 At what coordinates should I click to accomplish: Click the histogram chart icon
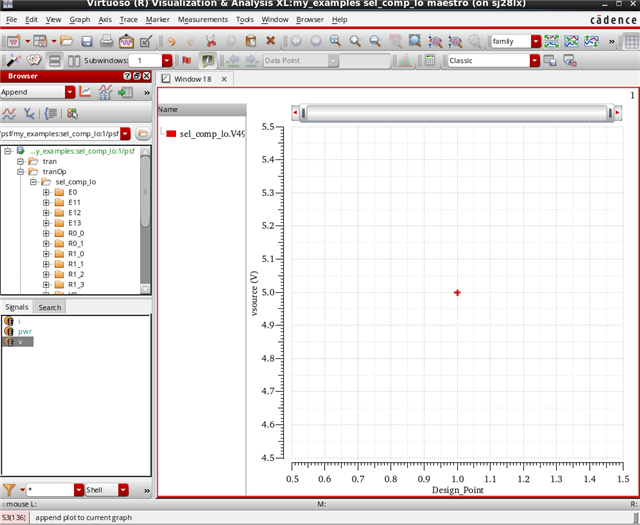coord(405,61)
